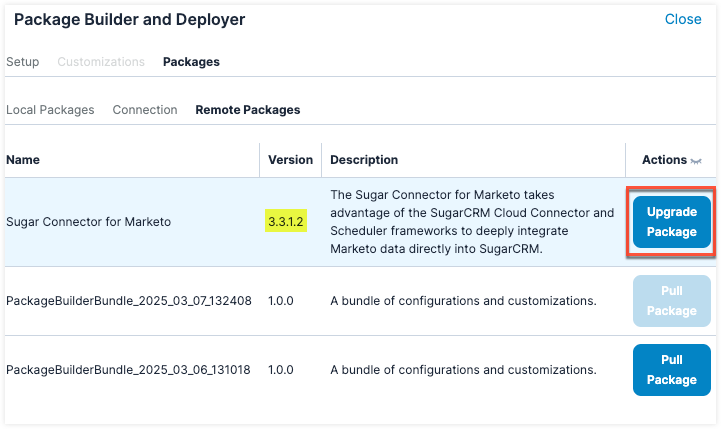721x429 pixels.
Task: Click the highlighted version 3.3.1.2
Action: pos(289,222)
